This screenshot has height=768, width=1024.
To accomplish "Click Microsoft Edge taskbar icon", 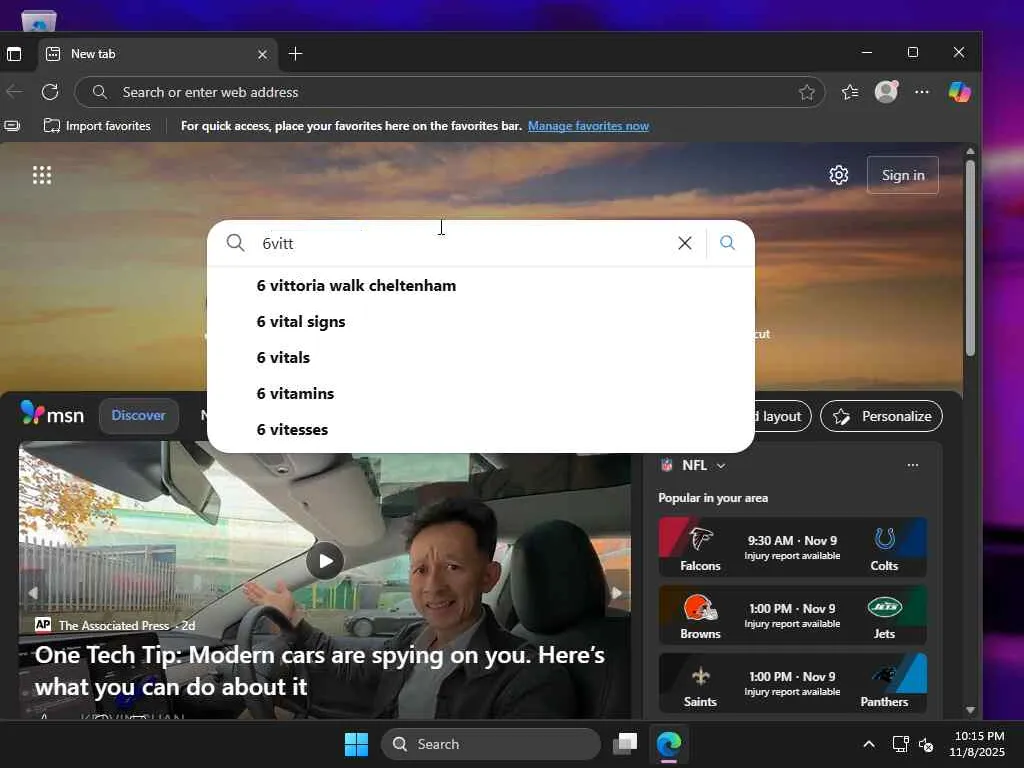I will [669, 744].
